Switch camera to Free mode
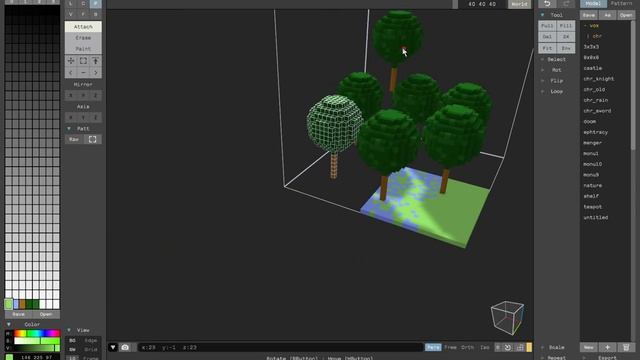The image size is (640, 360). tap(451, 347)
